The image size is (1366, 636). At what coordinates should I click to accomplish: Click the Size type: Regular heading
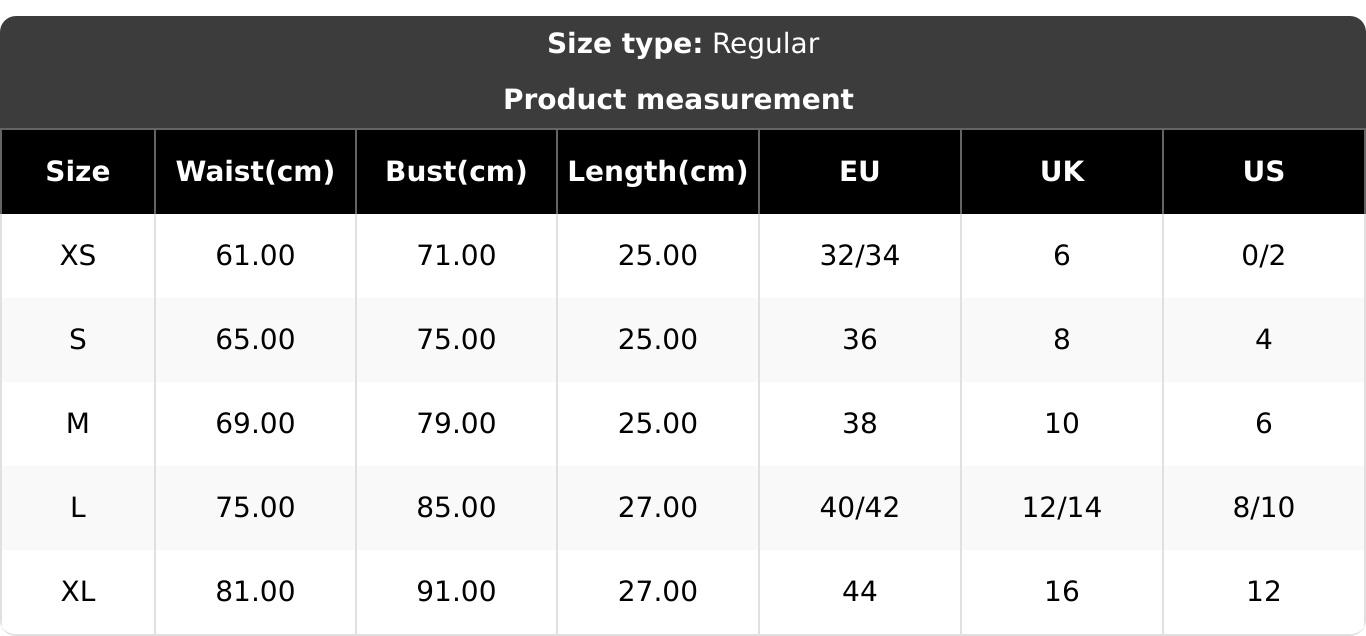click(x=683, y=44)
